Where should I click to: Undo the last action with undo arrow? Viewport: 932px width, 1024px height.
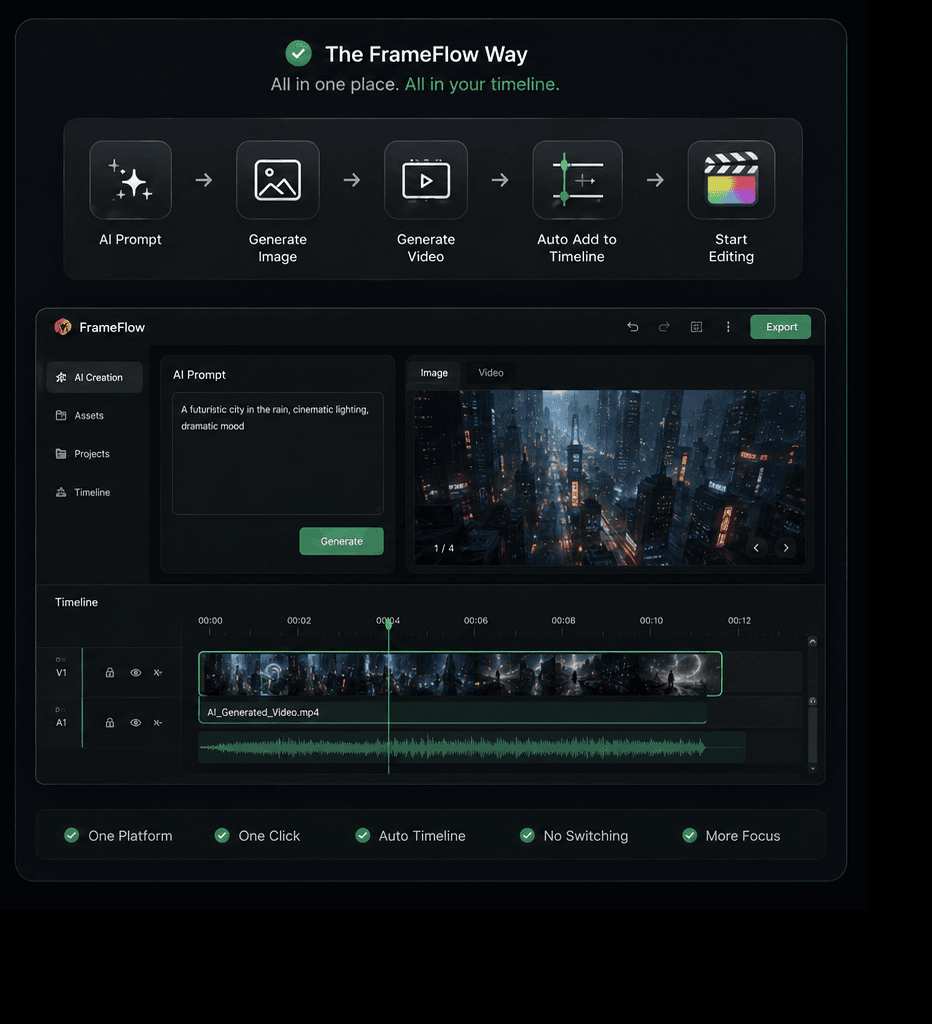[x=633, y=327]
